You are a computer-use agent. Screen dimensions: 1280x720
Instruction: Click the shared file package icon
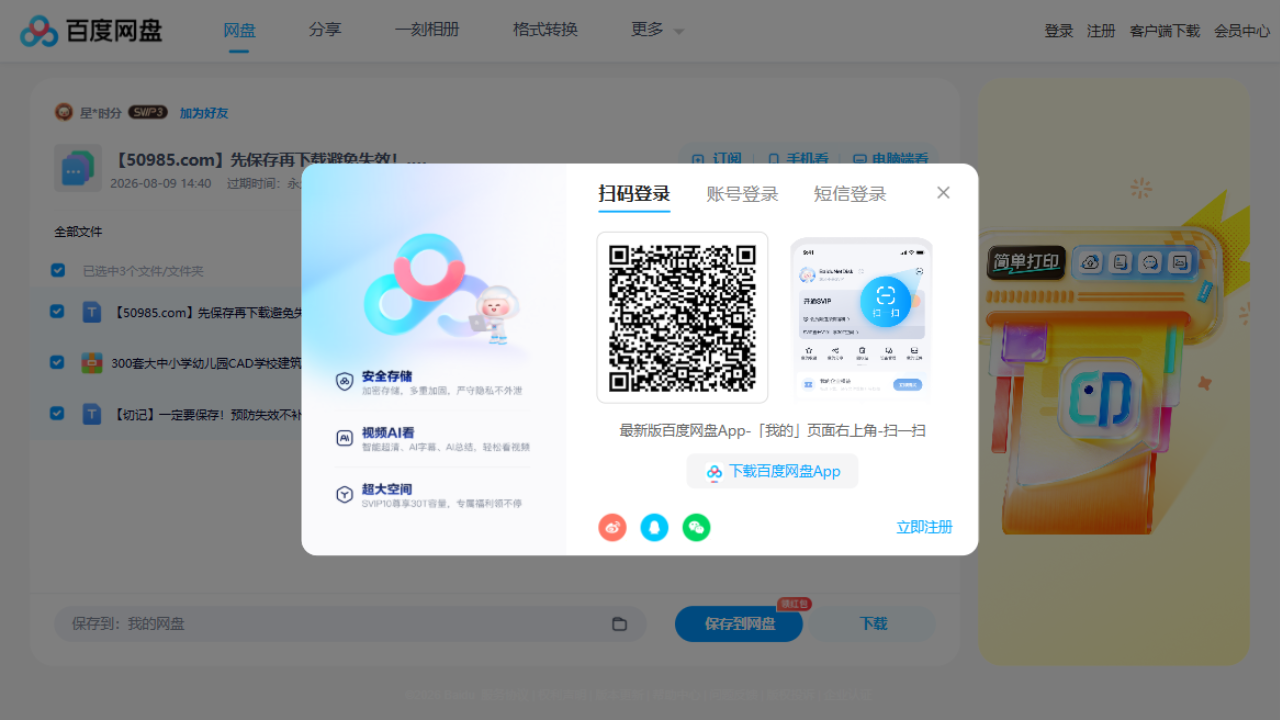coord(78,168)
